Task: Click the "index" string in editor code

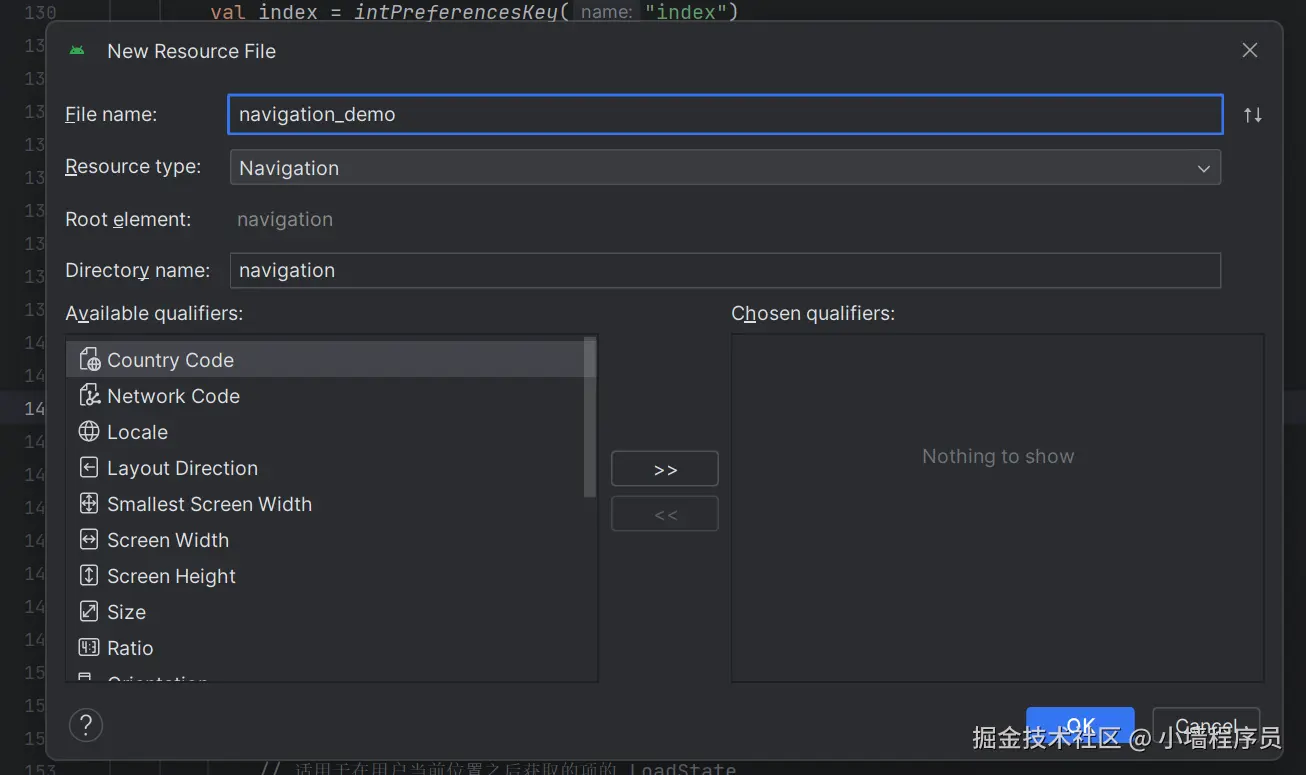Action: click(x=686, y=12)
